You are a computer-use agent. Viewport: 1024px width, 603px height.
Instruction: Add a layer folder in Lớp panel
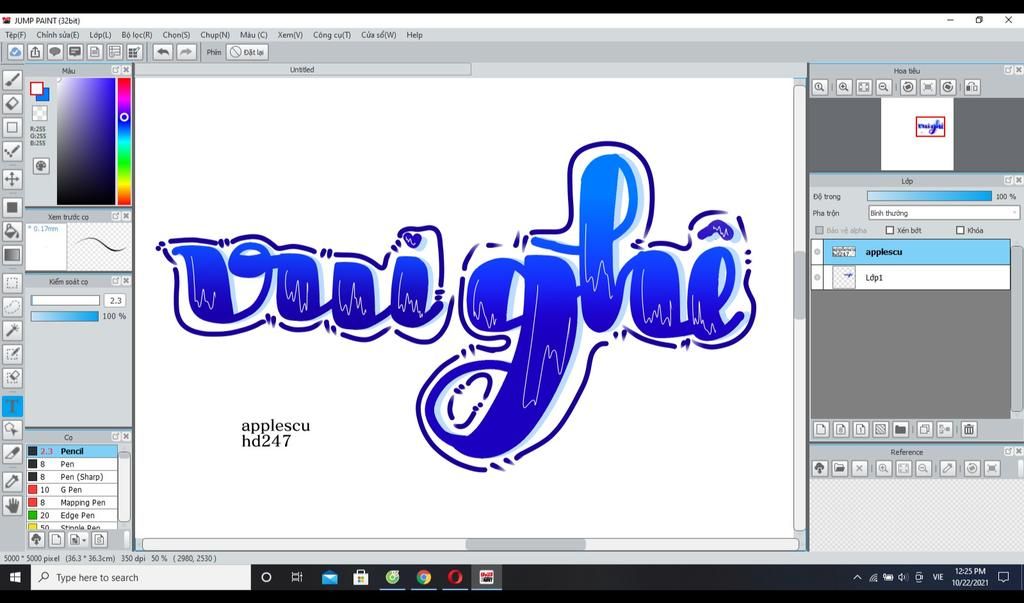point(900,429)
